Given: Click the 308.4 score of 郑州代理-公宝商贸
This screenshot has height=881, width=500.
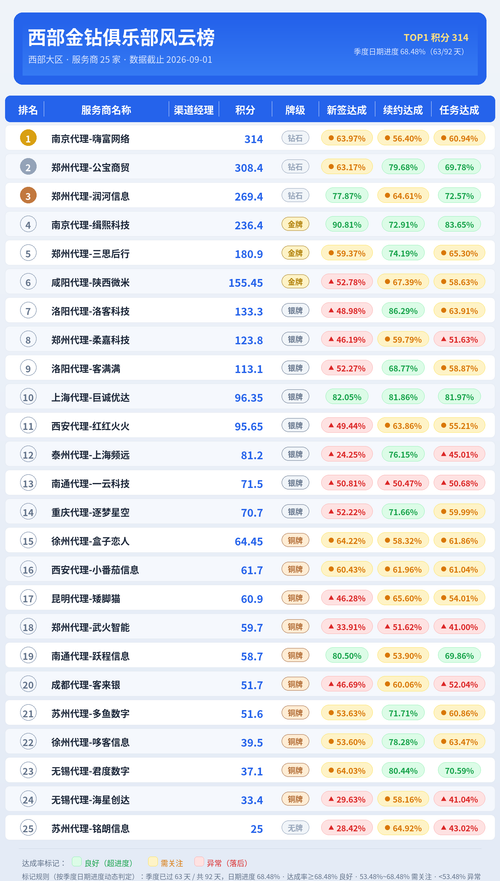Looking at the screenshot, I should tap(249, 167).
